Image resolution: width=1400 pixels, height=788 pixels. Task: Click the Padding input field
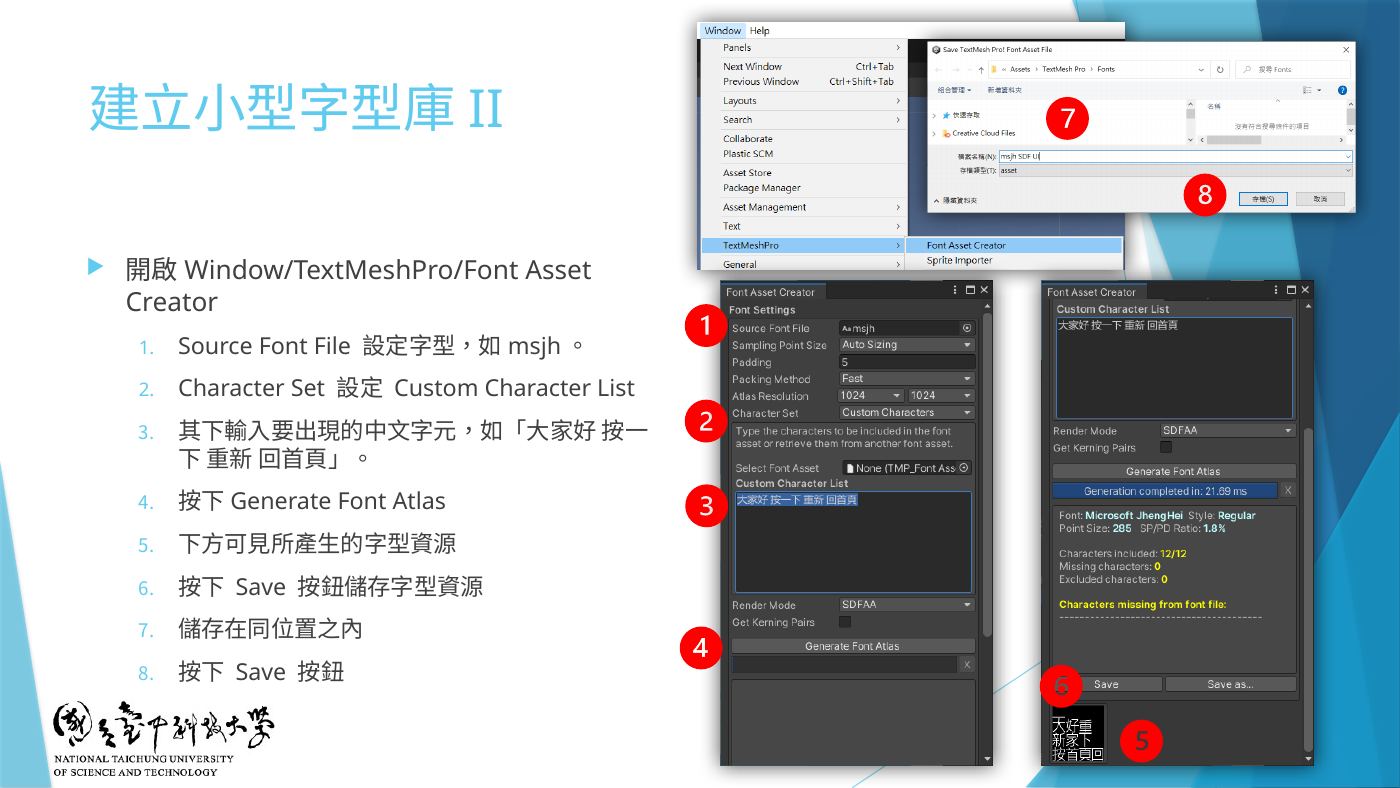coord(906,362)
